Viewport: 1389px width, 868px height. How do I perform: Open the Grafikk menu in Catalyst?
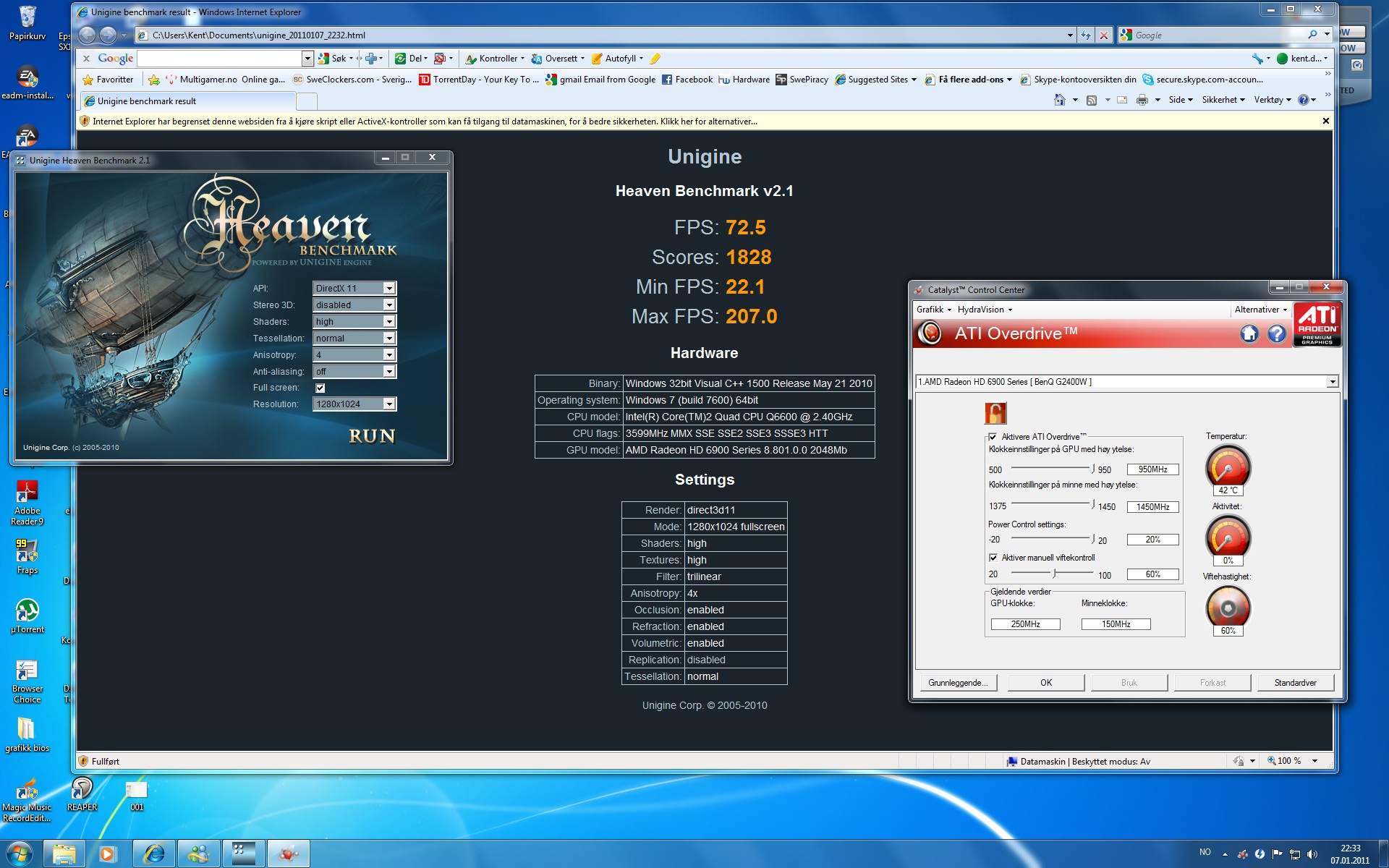coord(933,310)
